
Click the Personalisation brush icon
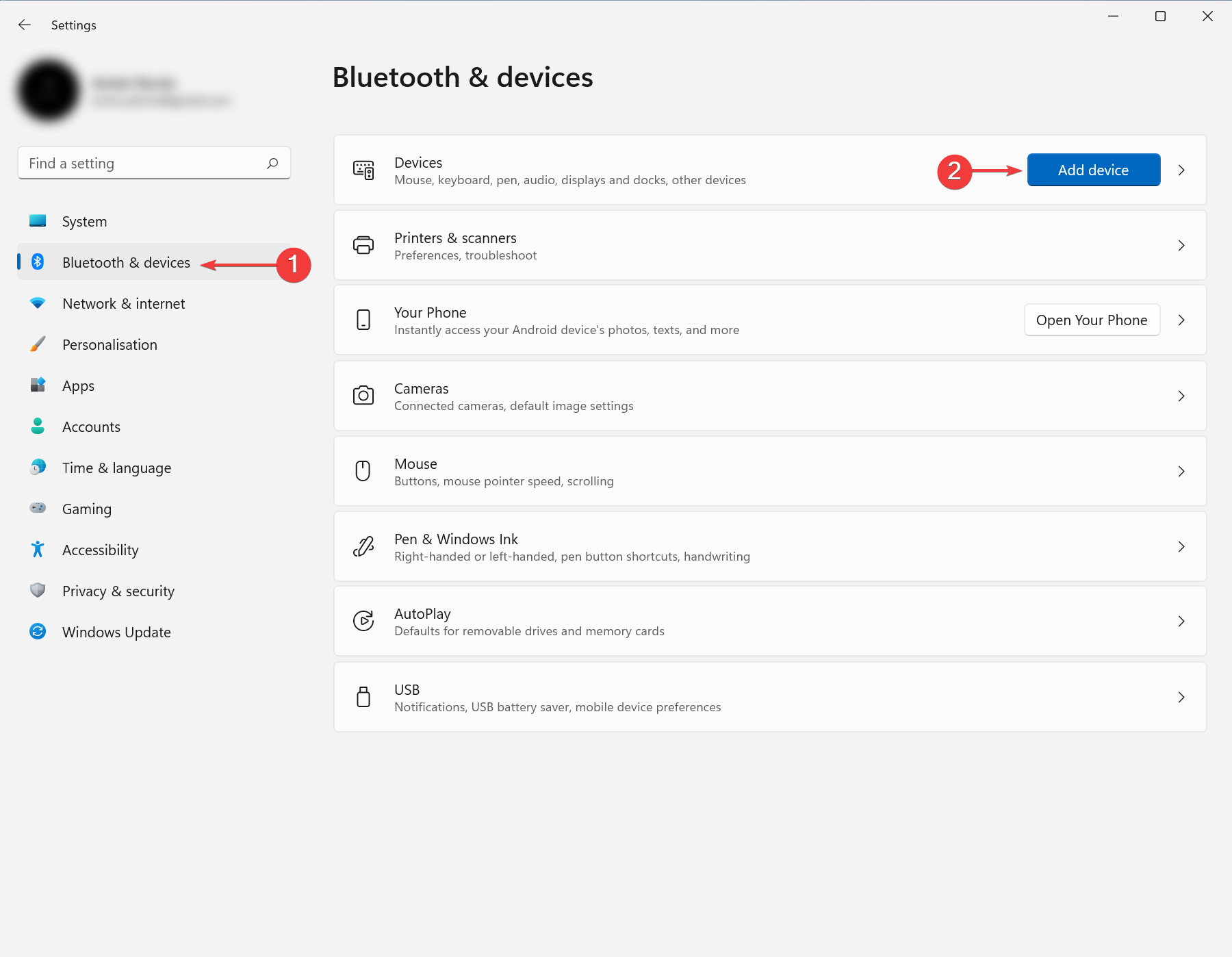pos(38,344)
